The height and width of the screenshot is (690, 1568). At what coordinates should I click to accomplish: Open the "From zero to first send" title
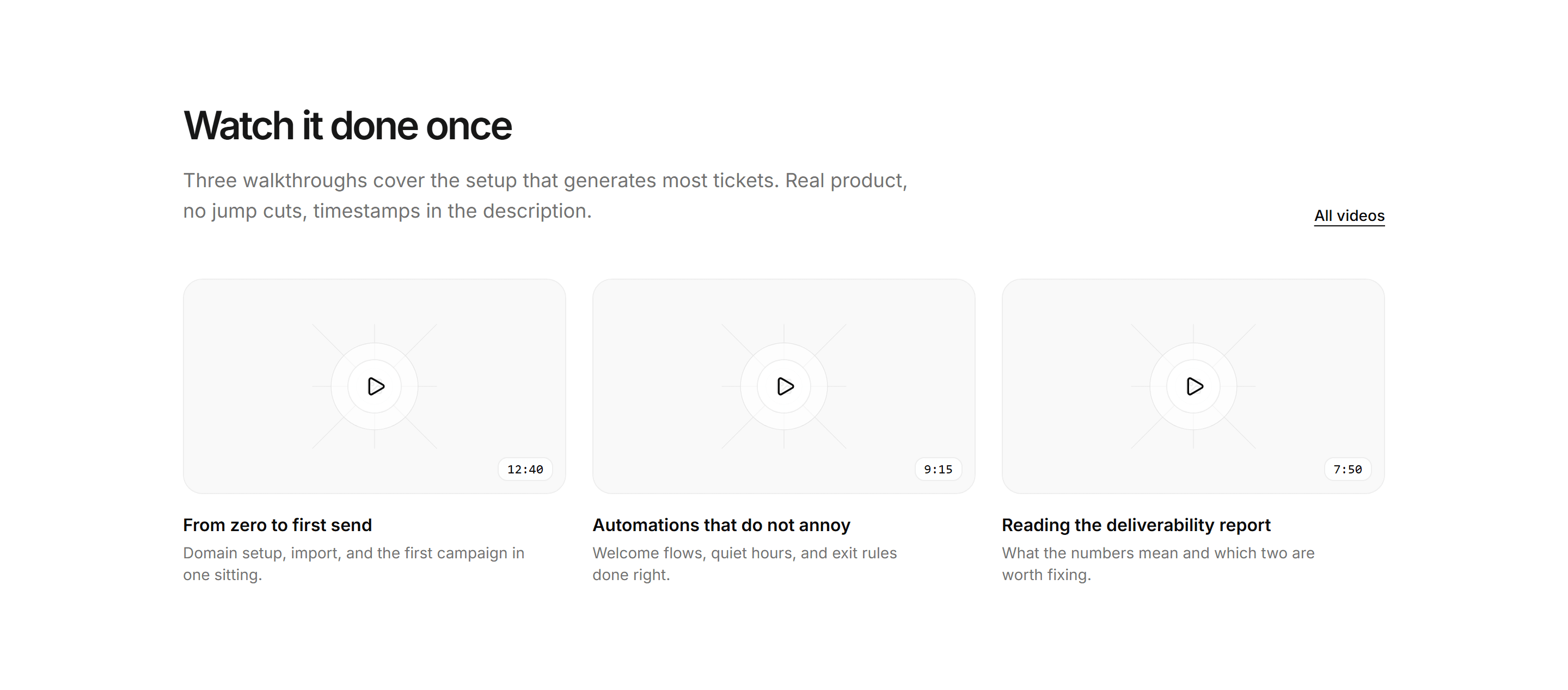click(278, 525)
